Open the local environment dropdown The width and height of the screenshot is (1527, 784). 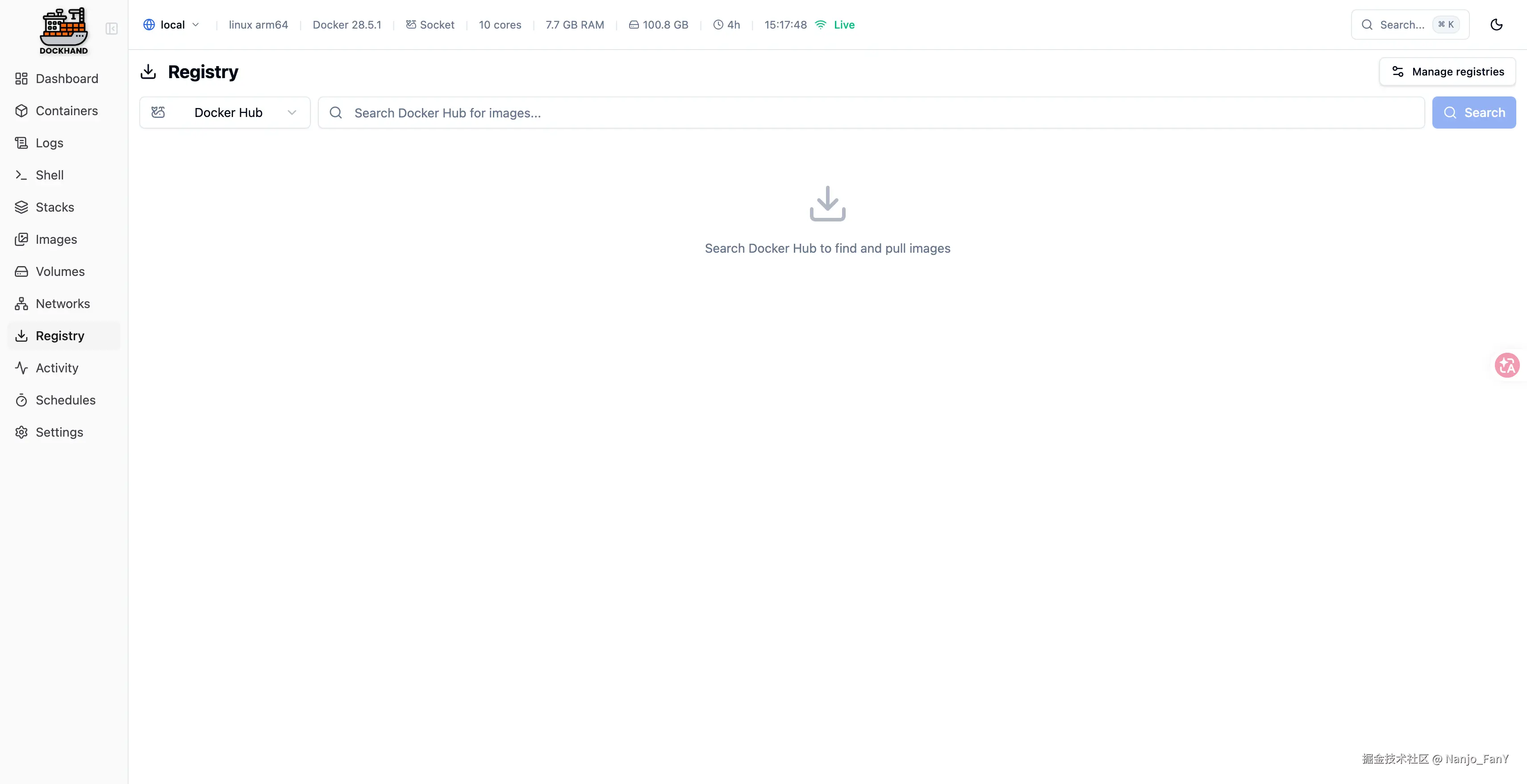[171, 24]
